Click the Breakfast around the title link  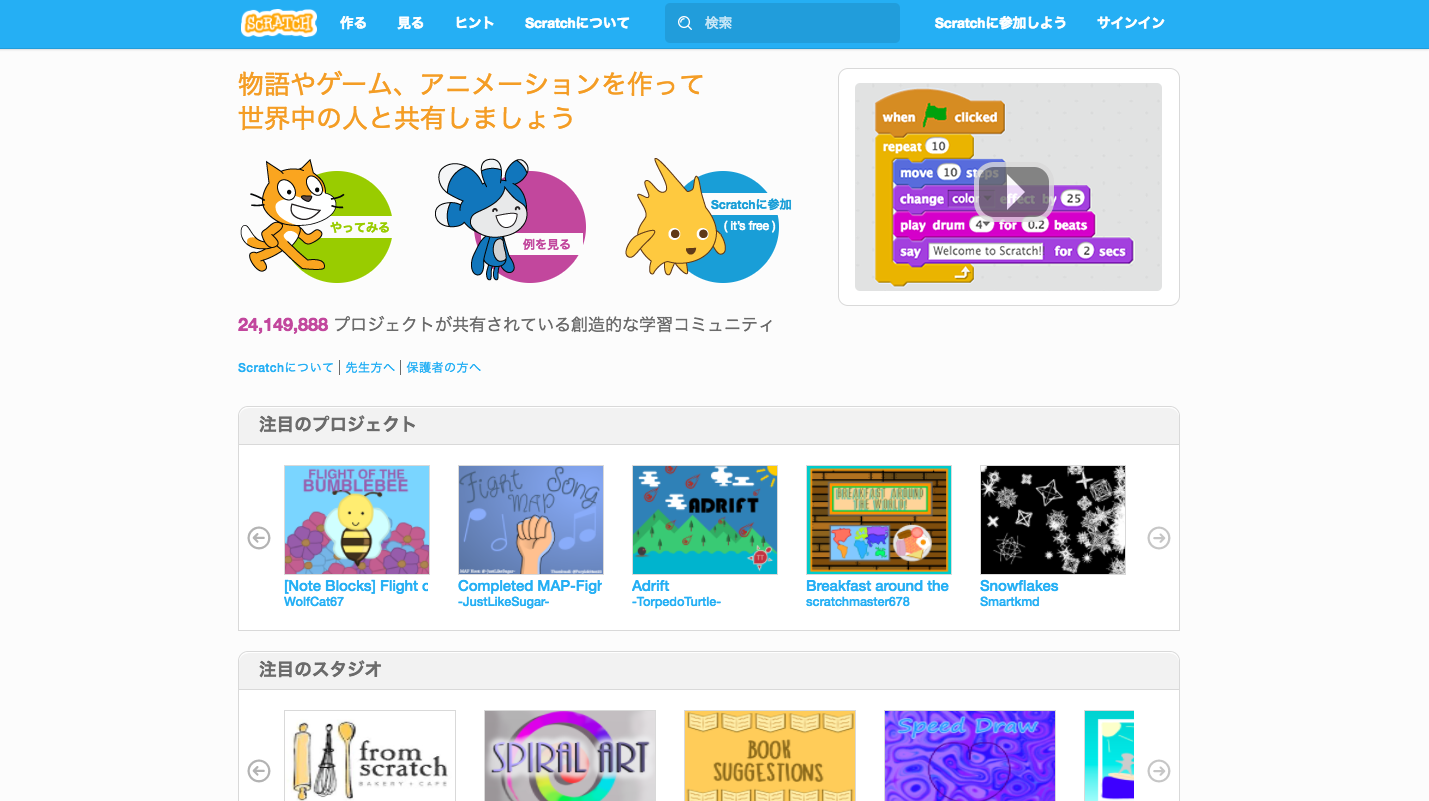click(x=878, y=586)
